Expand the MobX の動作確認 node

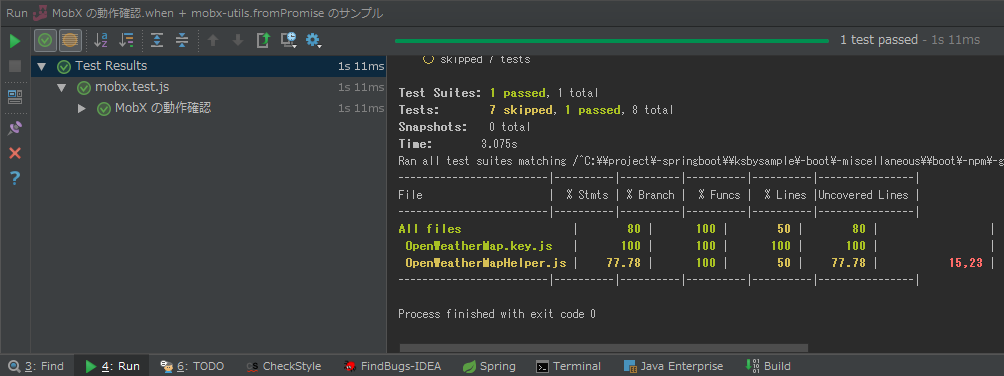(x=81, y=109)
